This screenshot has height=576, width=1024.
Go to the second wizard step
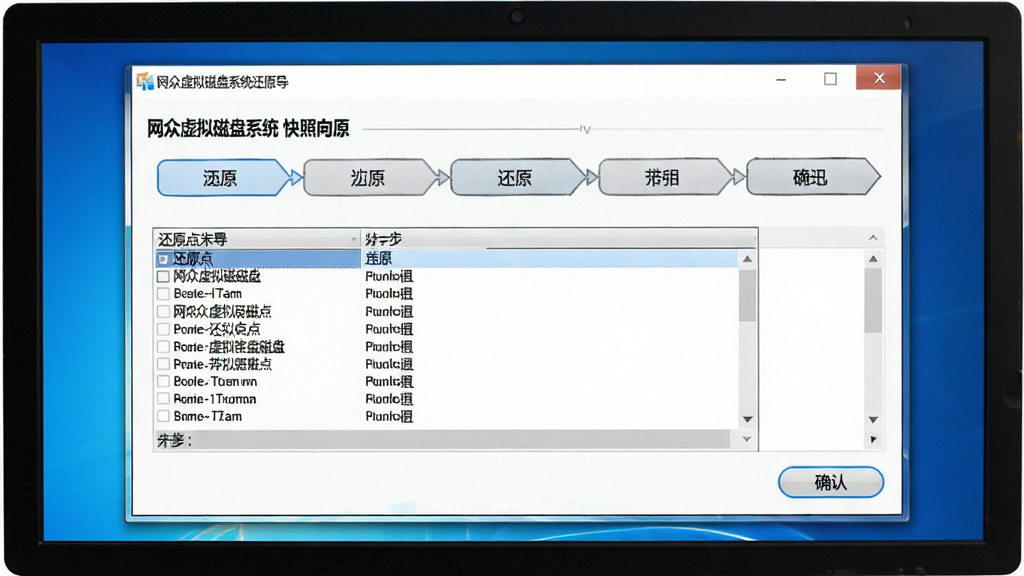(x=370, y=178)
